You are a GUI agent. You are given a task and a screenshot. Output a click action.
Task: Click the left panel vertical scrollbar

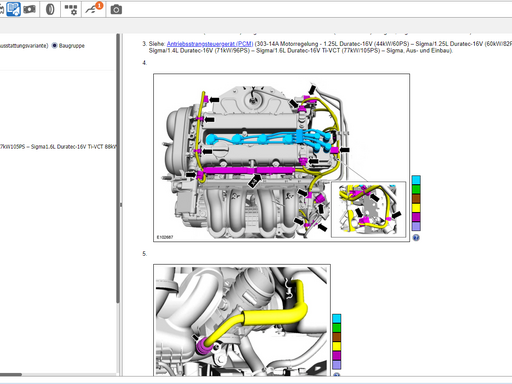point(118,168)
